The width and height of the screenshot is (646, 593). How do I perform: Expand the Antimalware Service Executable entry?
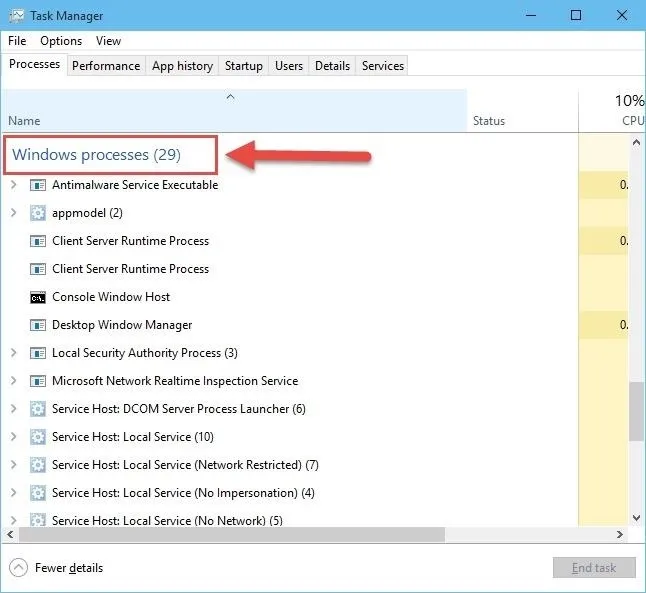pyautogui.click(x=13, y=185)
